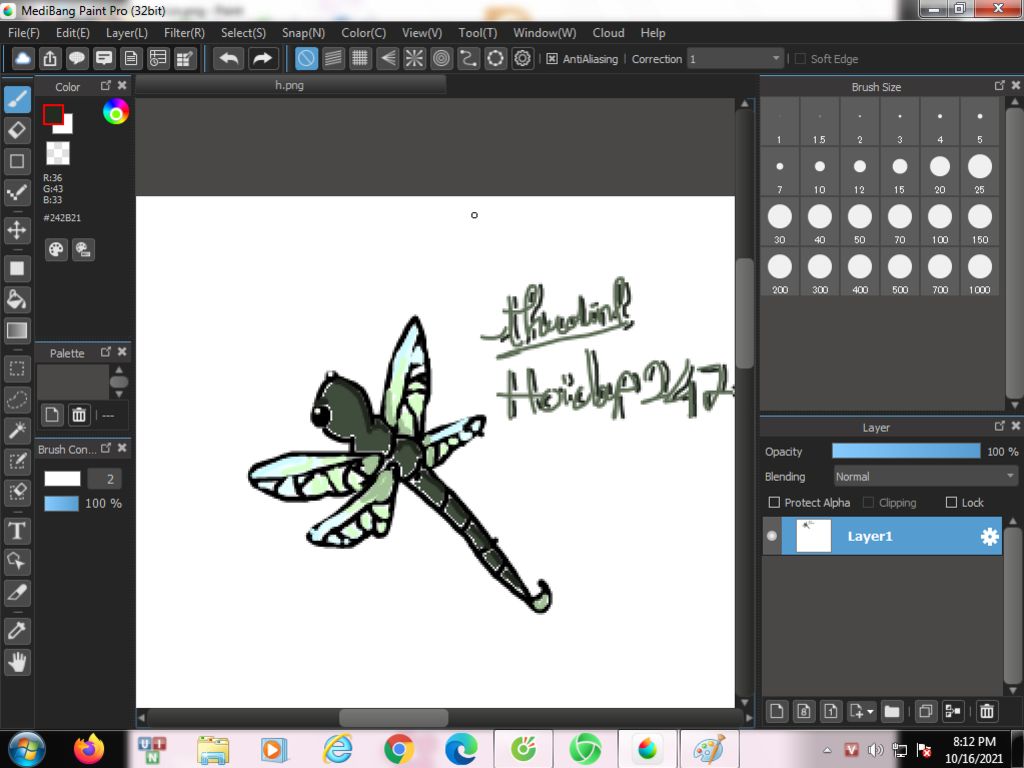The width and height of the screenshot is (1024, 768).
Task: Hide Layer1 using visibility dot
Action: 771,537
